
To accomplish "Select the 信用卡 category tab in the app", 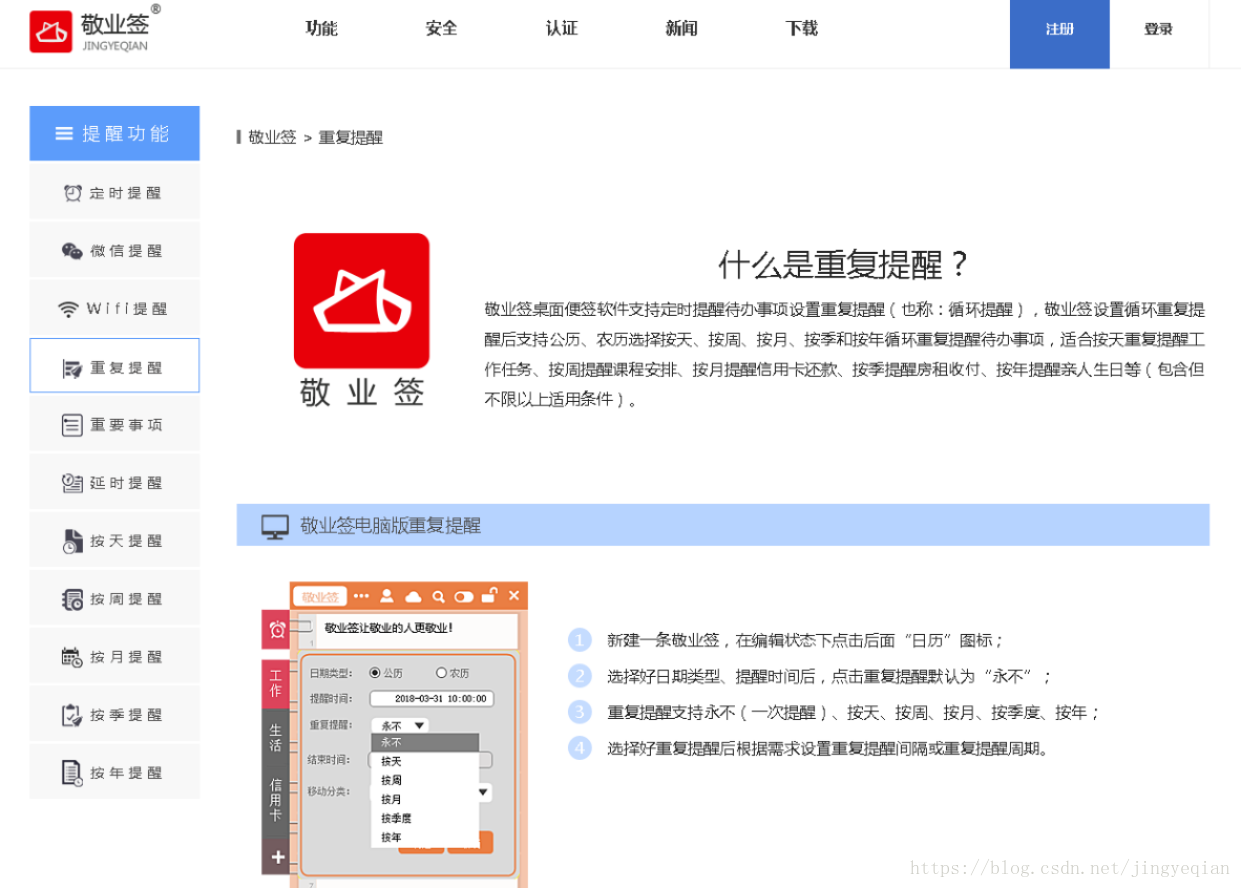I will click(x=276, y=801).
